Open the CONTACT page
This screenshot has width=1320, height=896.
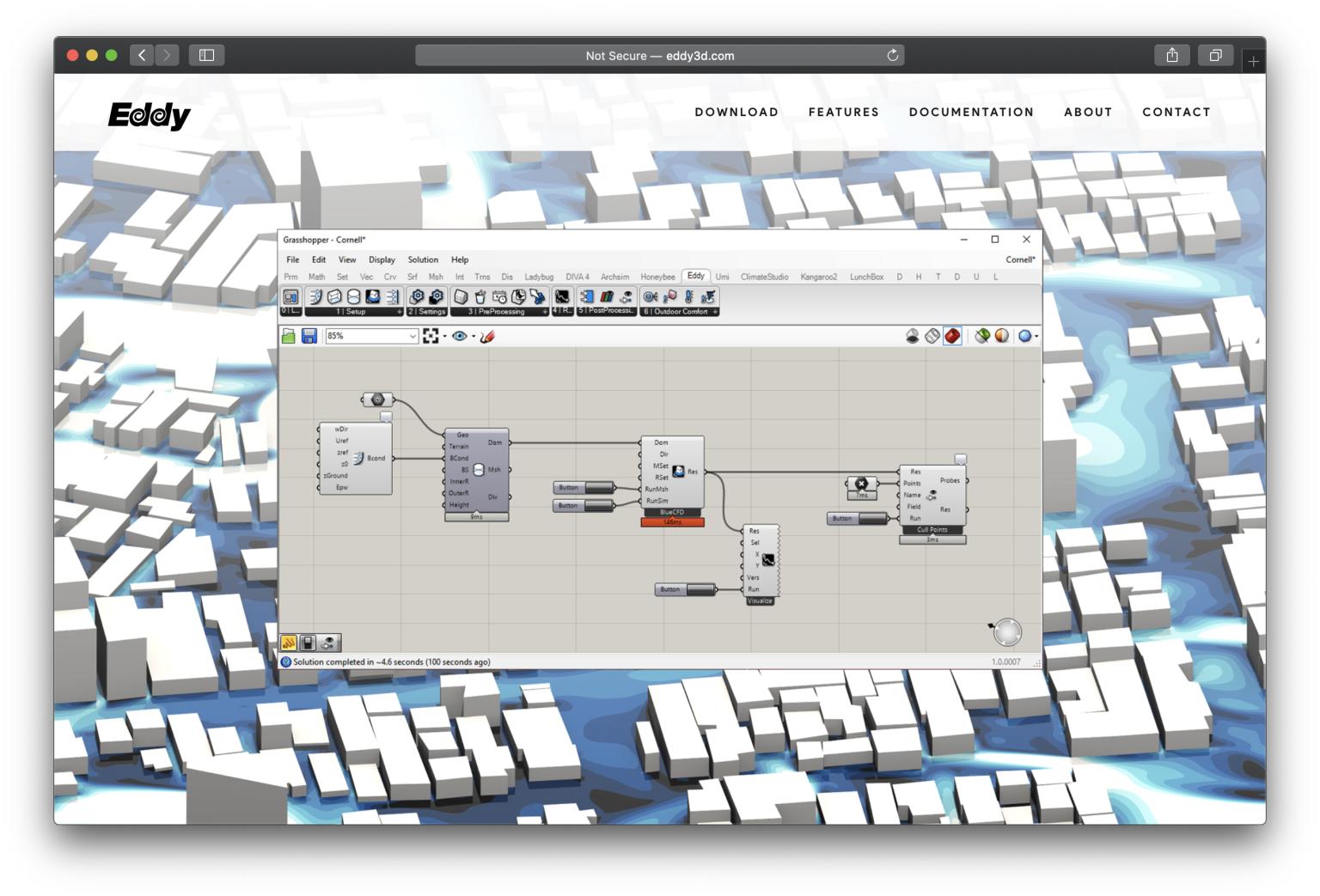coord(1176,112)
